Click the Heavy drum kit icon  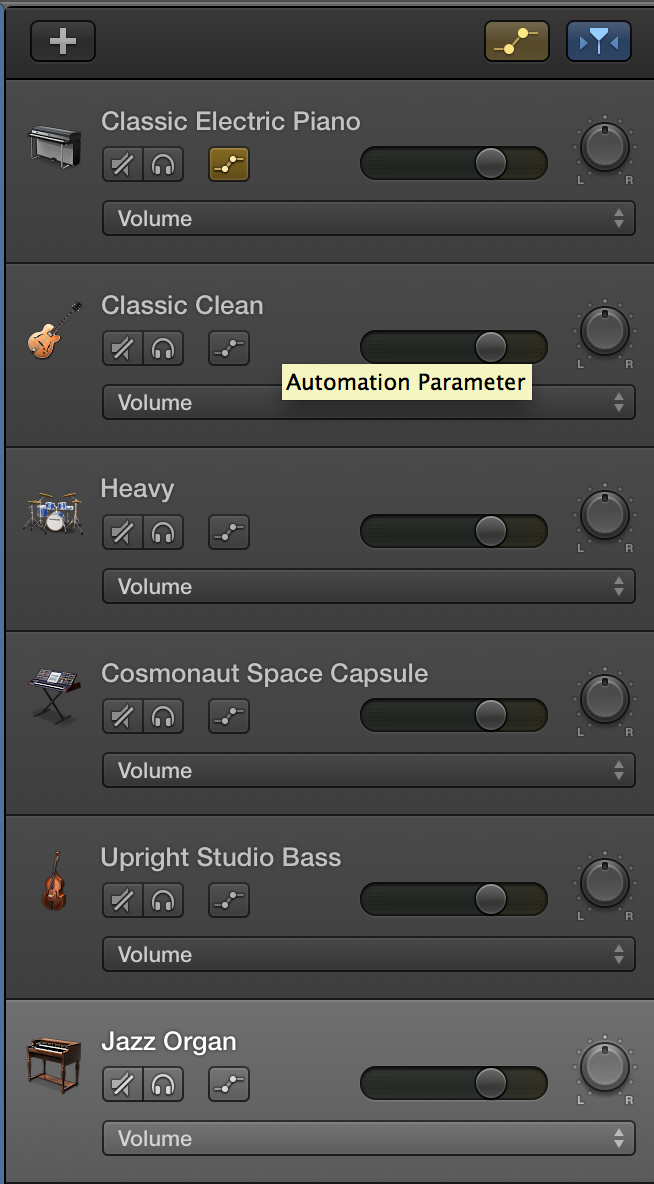point(53,513)
